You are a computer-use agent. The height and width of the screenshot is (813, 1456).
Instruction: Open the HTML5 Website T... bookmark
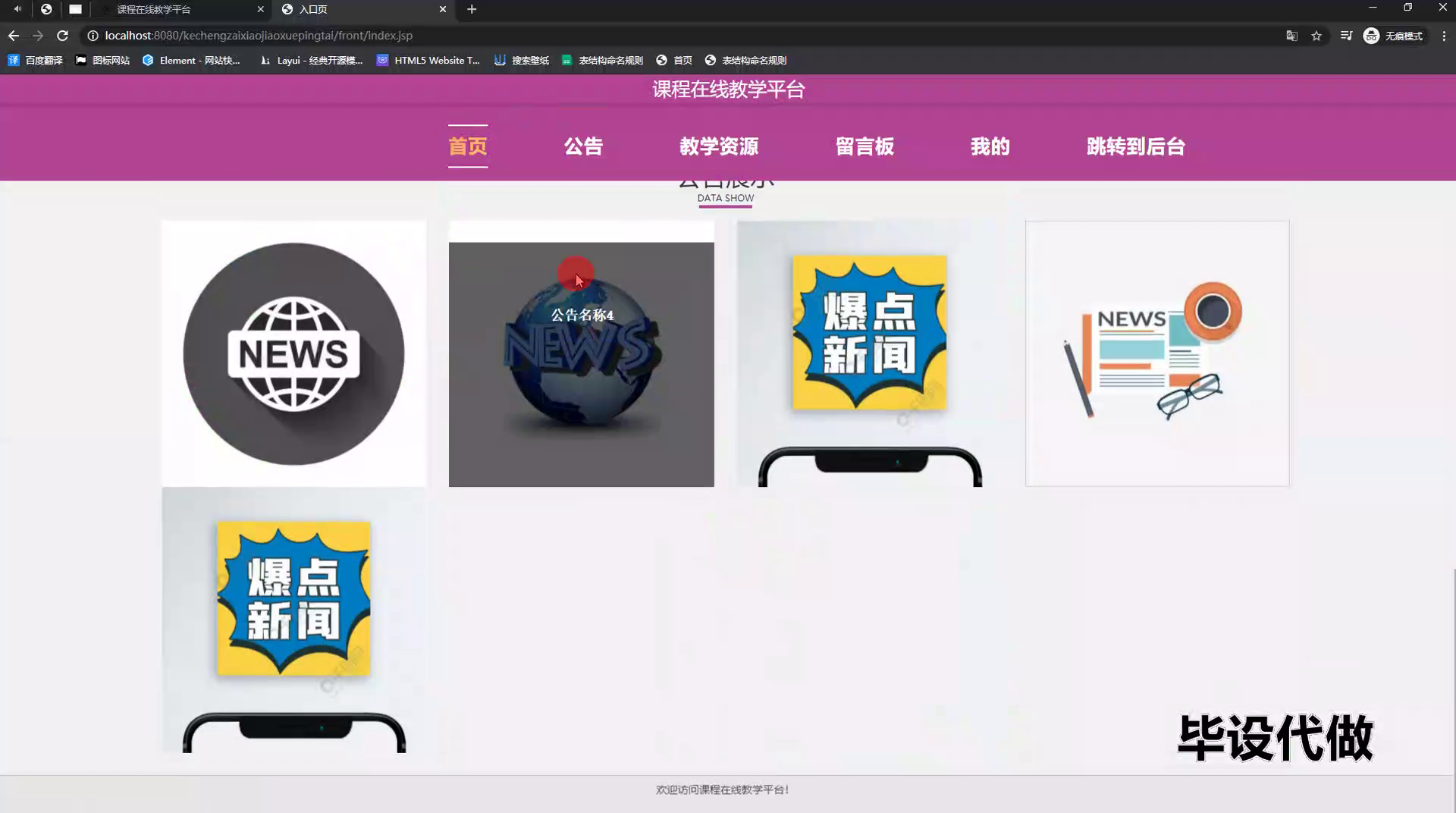click(428, 60)
